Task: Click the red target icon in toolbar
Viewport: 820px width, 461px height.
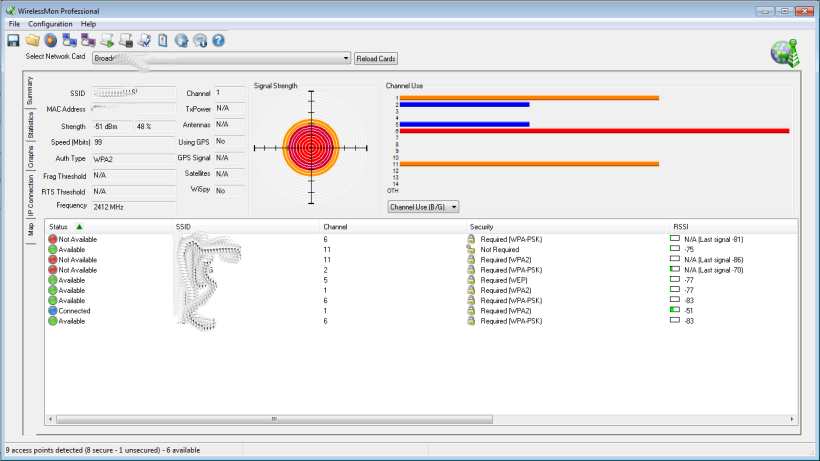Action: [x=51, y=41]
